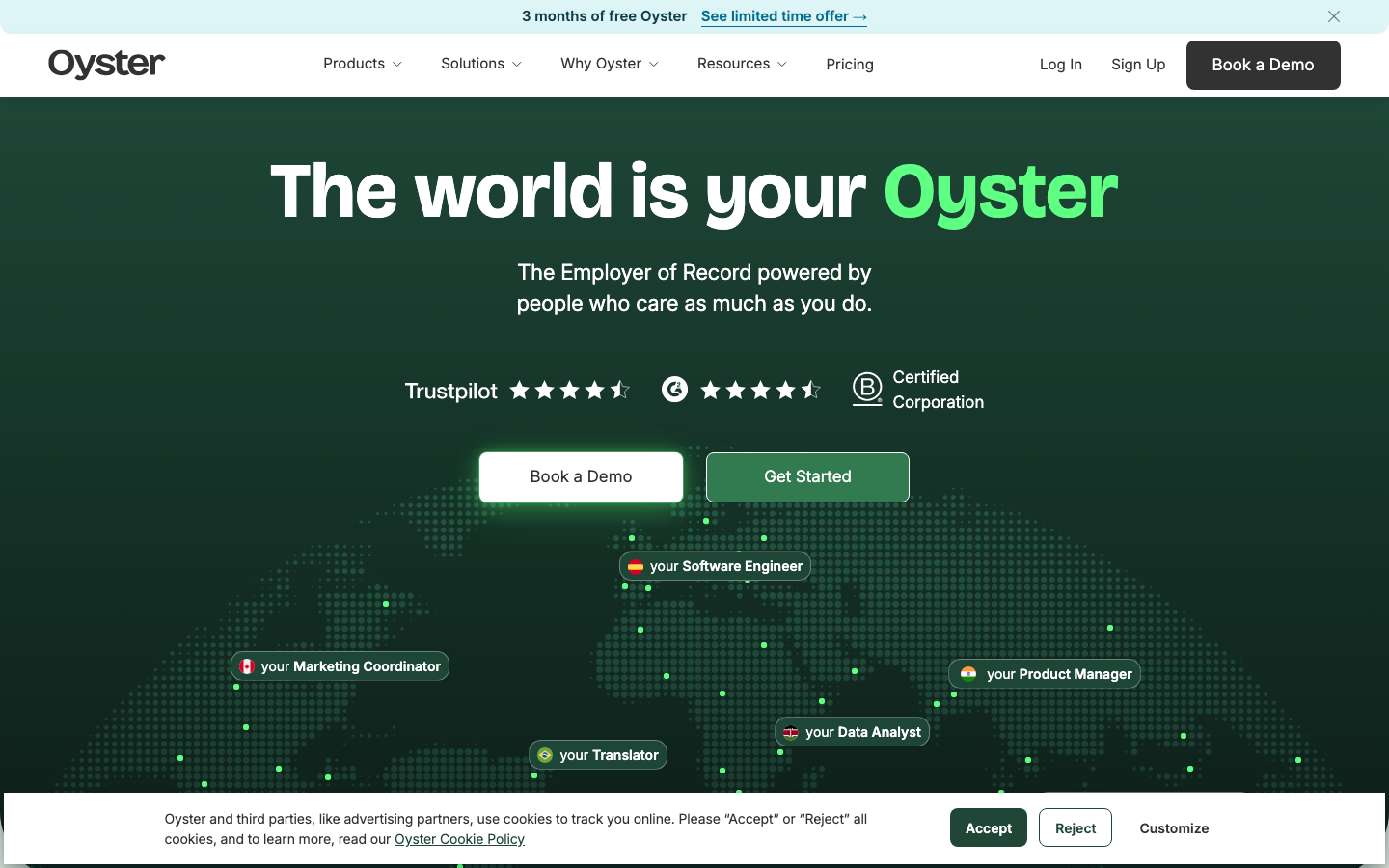Click the Log In link
This screenshot has height=868, width=1389.
pos(1061,65)
